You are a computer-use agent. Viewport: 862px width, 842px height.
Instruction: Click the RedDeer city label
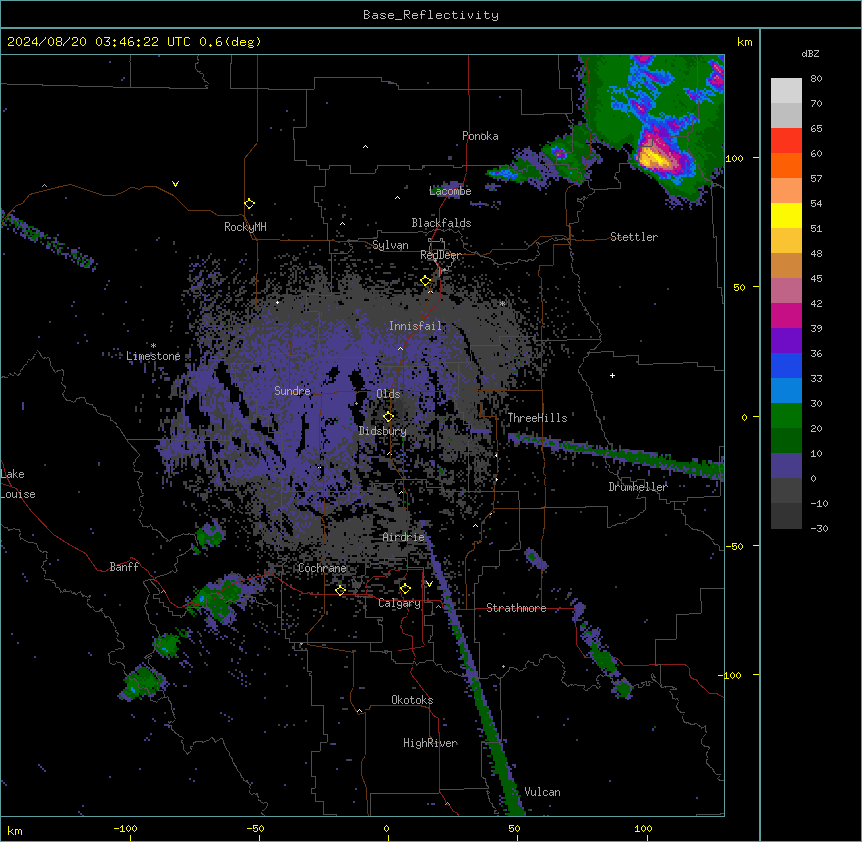pos(440,255)
